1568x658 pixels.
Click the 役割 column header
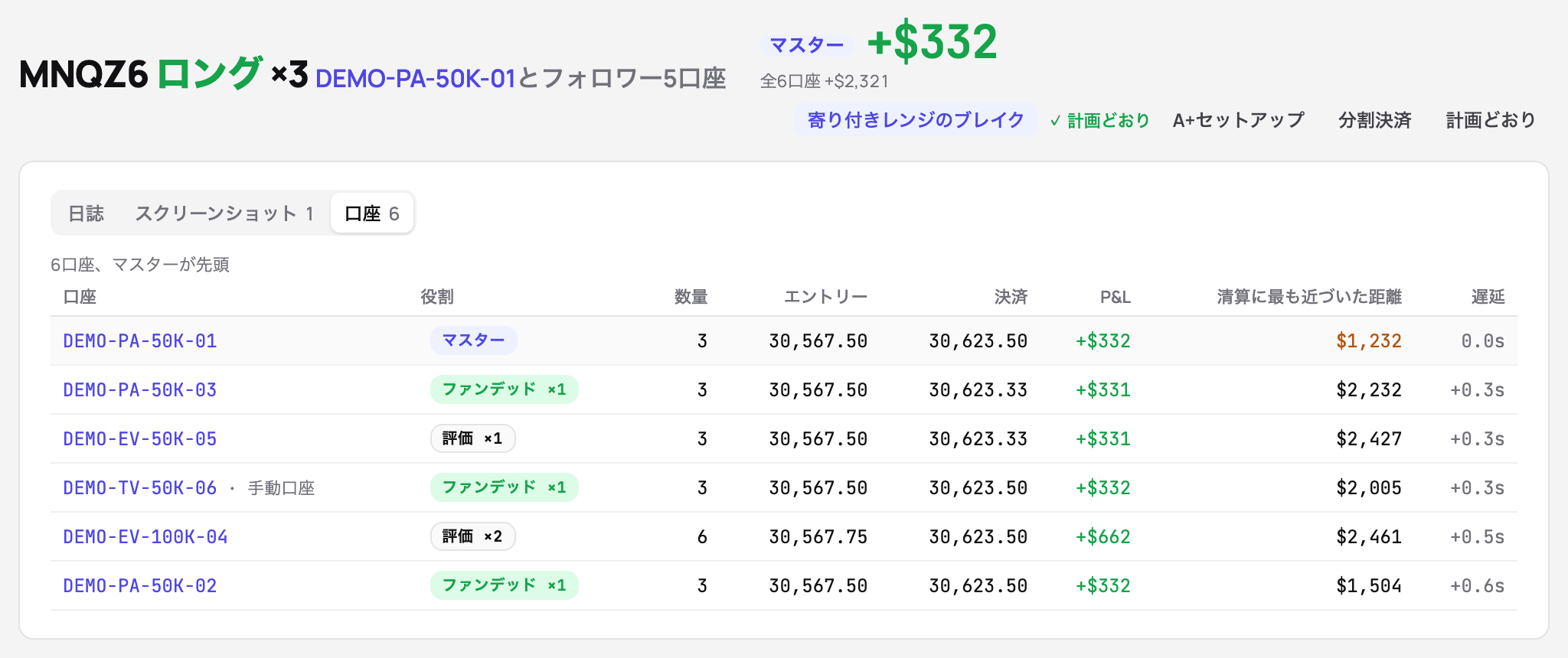pyautogui.click(x=437, y=297)
